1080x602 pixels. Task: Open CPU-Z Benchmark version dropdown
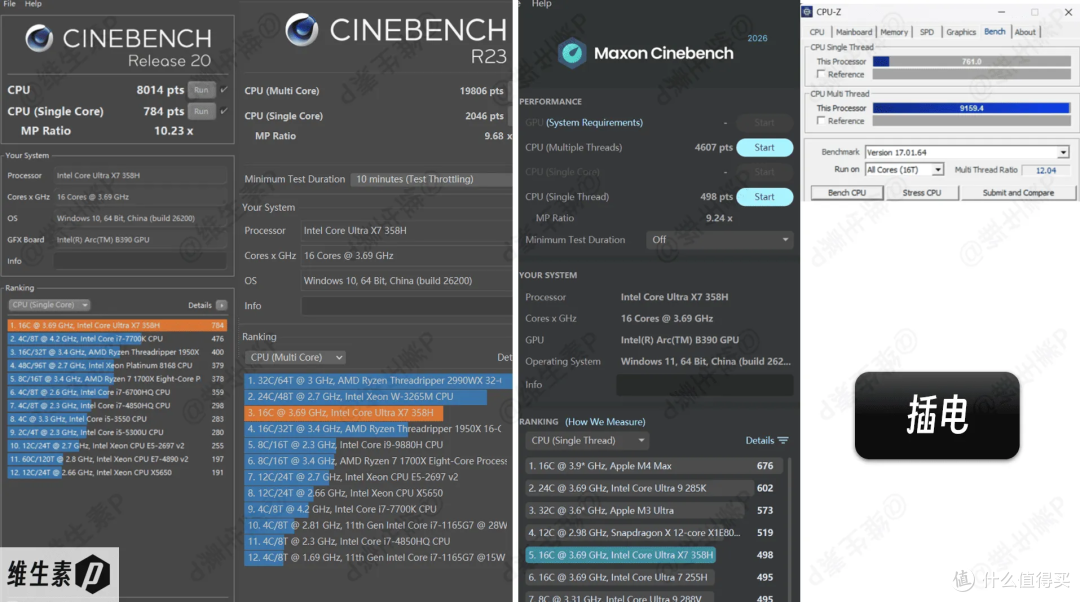point(967,152)
